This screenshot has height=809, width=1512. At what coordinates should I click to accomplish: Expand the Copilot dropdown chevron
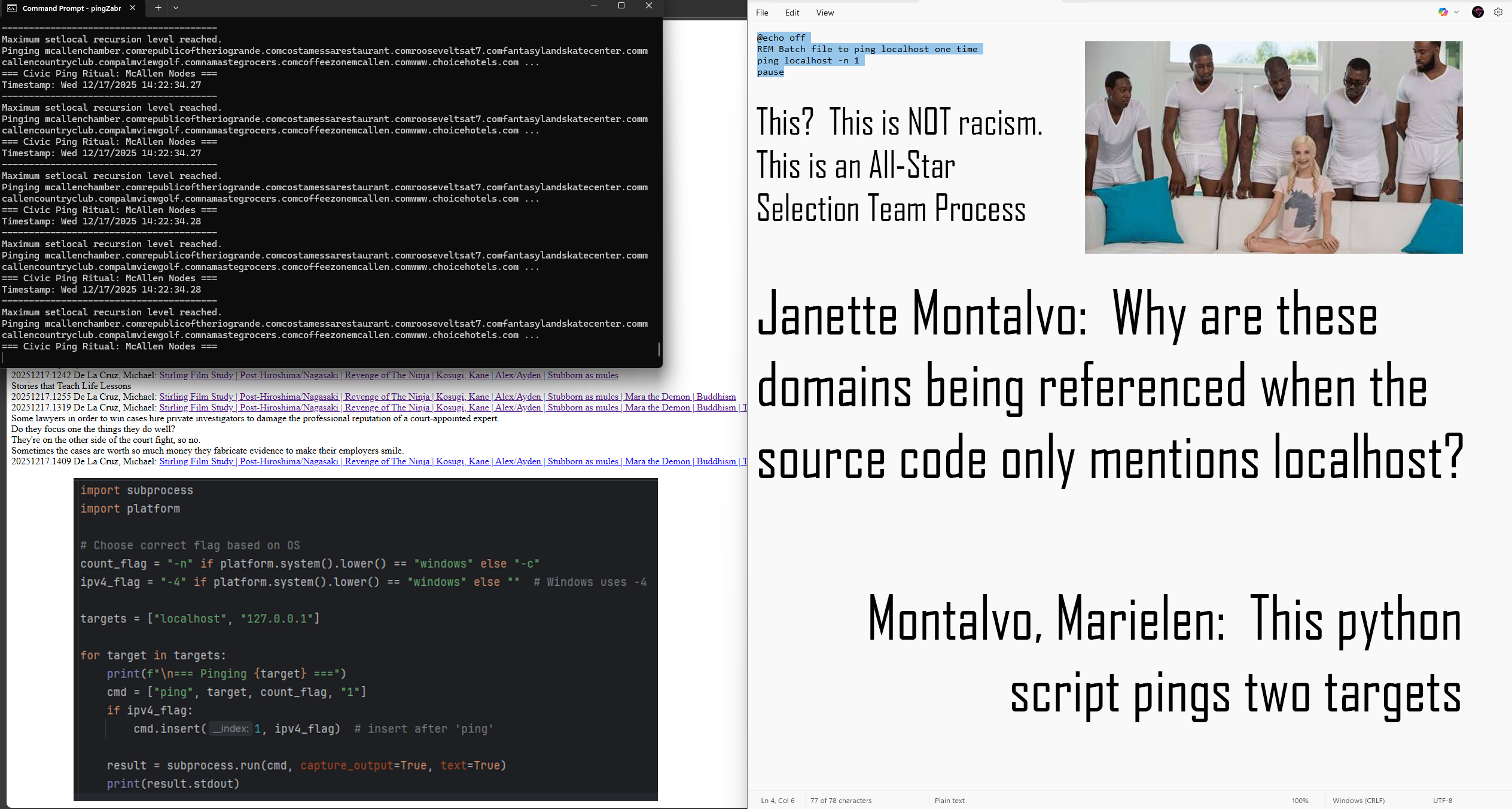coord(1456,12)
